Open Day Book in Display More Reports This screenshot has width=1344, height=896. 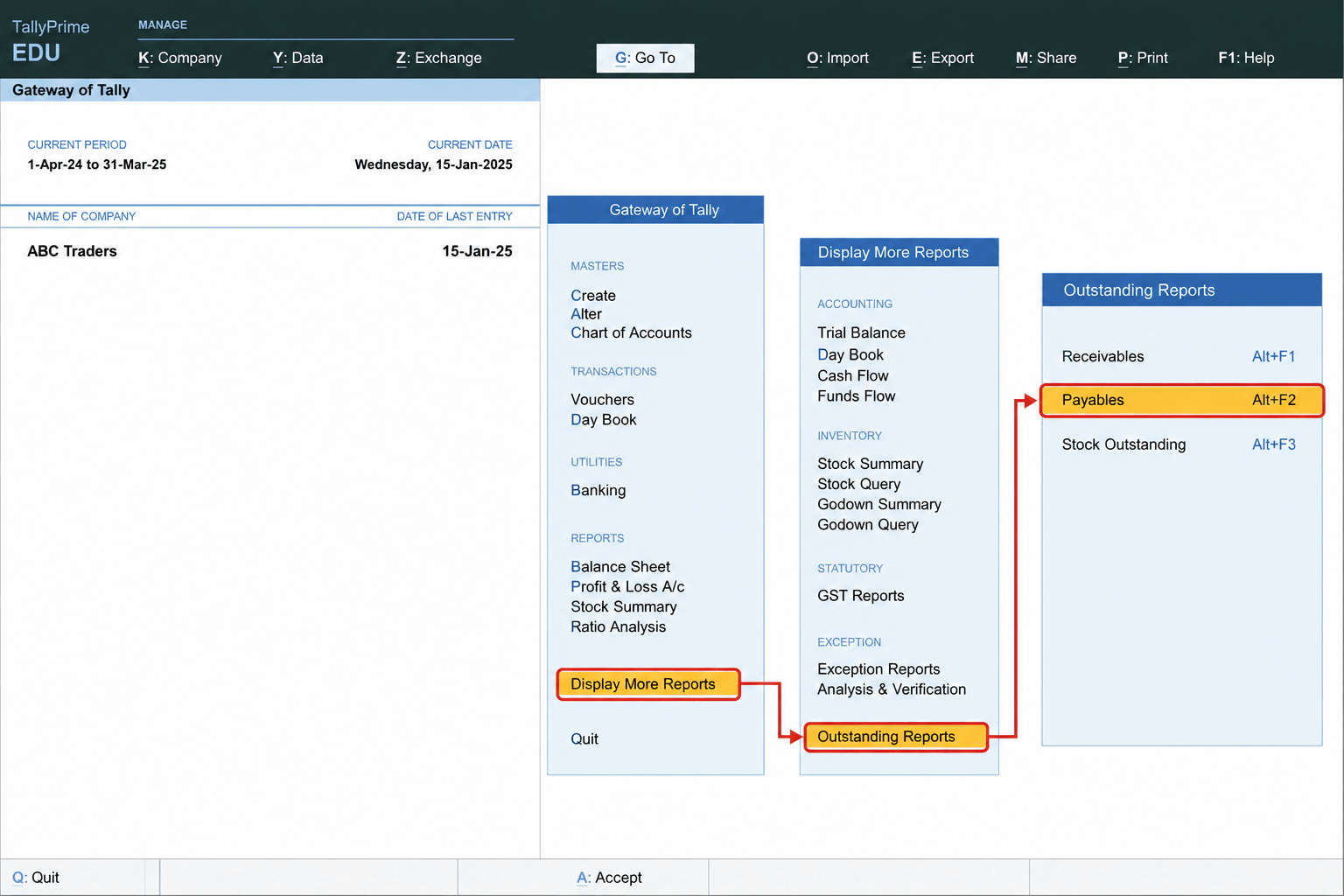(x=850, y=355)
